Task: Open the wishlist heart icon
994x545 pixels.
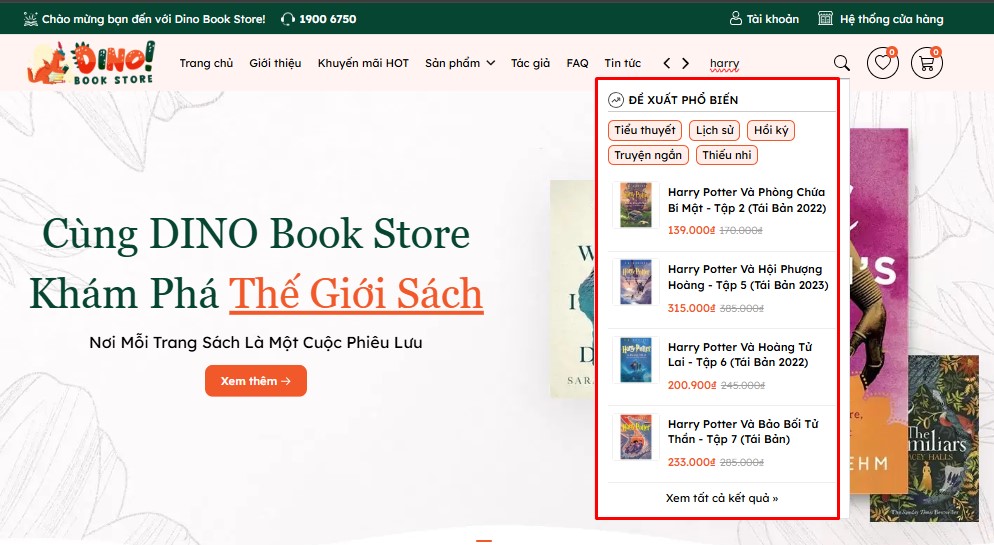Action: tap(882, 63)
